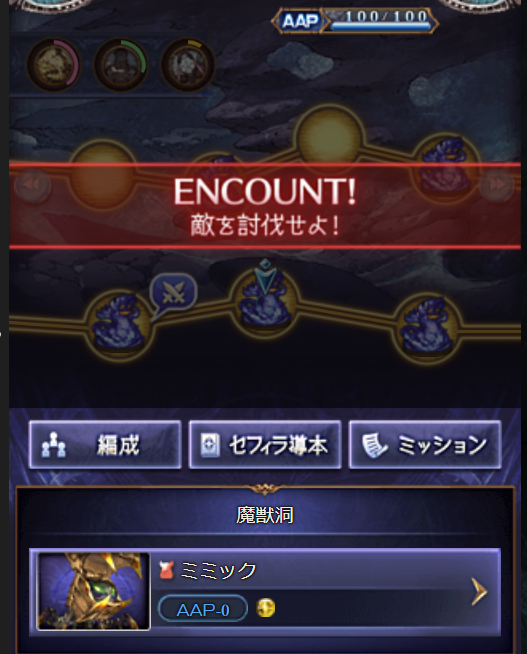Click the 魔獣洞 section header
527x654 pixels.
pyautogui.click(x=265, y=515)
